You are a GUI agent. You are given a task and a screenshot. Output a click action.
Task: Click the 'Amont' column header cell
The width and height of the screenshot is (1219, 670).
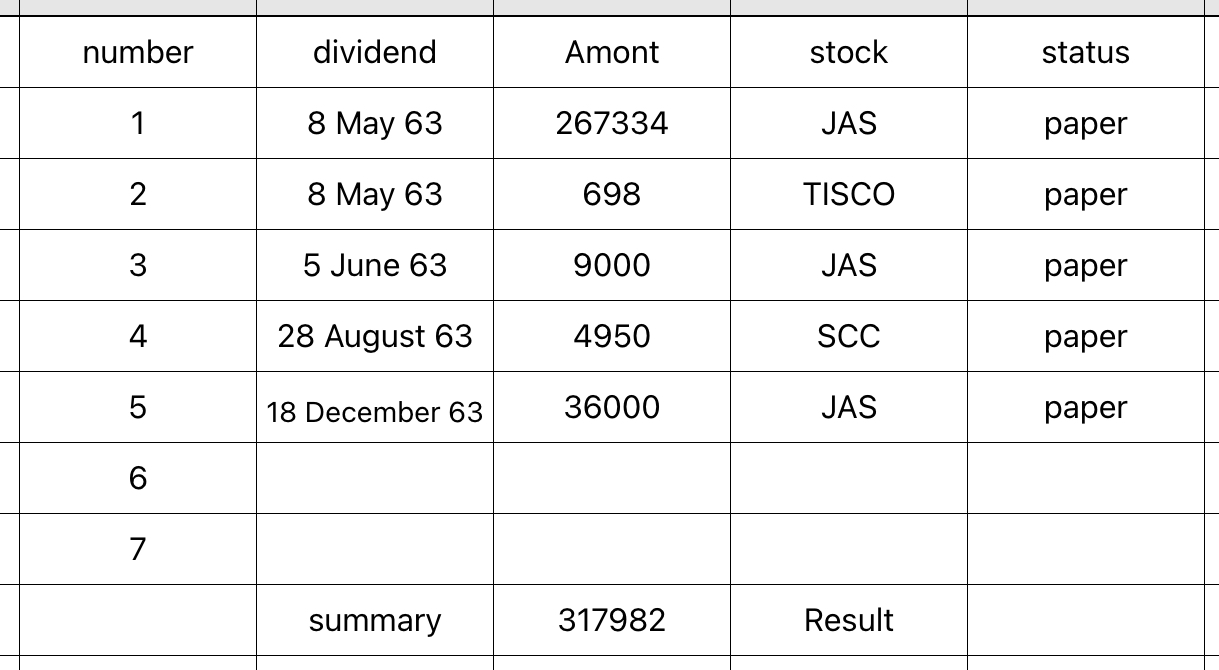click(612, 52)
